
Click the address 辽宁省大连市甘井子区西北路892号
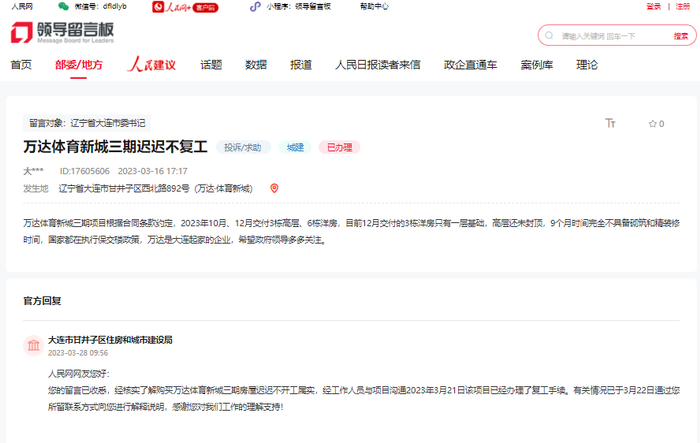tap(155, 188)
